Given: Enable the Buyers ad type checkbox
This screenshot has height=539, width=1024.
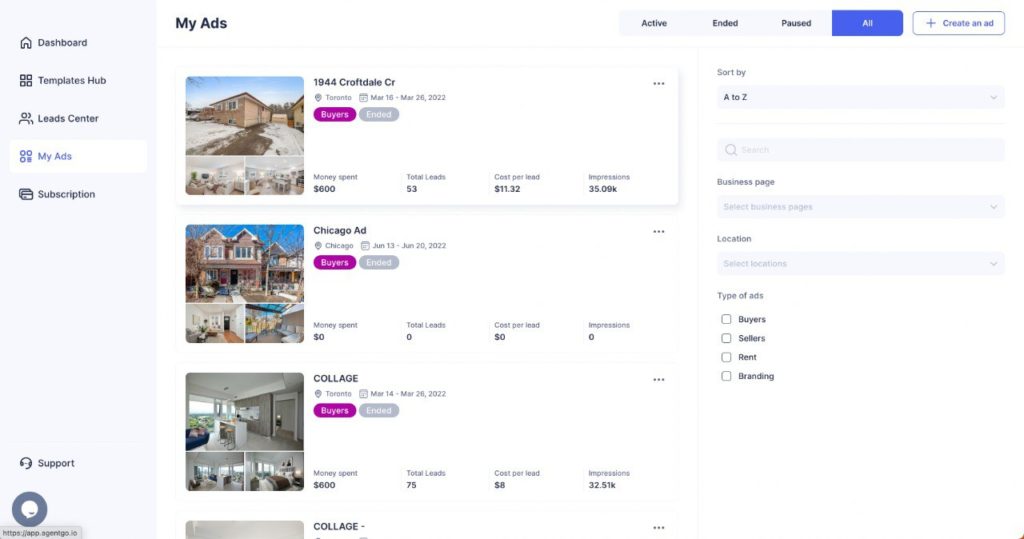Looking at the screenshot, I should click(x=726, y=319).
